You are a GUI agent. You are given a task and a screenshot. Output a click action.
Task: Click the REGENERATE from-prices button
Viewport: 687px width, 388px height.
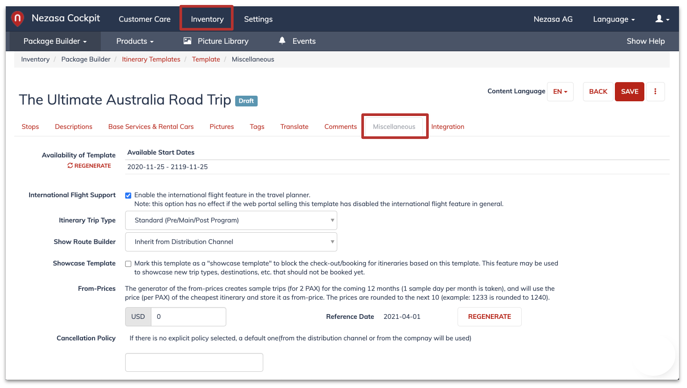coord(489,317)
